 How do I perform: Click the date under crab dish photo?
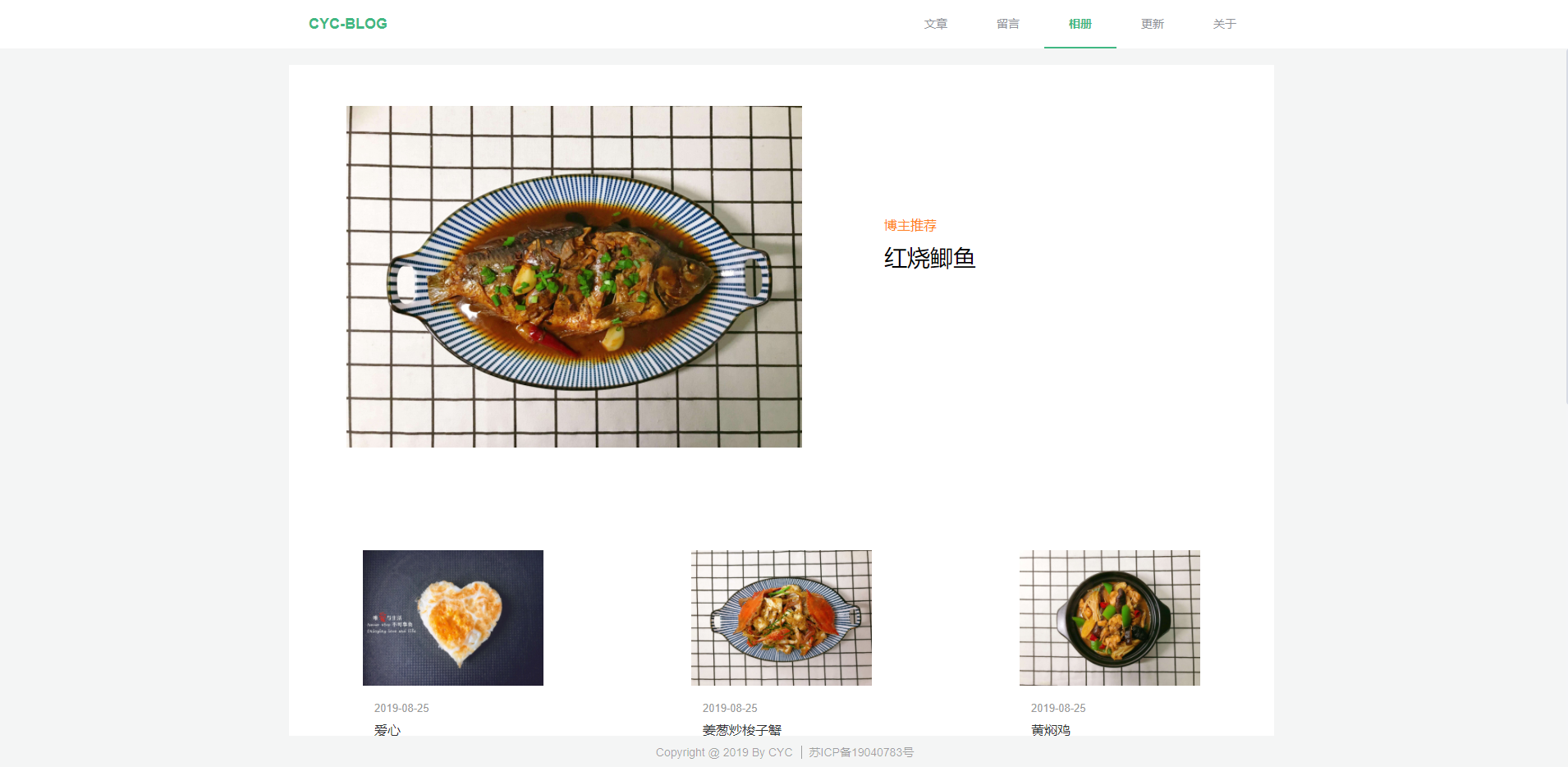pyautogui.click(x=730, y=708)
